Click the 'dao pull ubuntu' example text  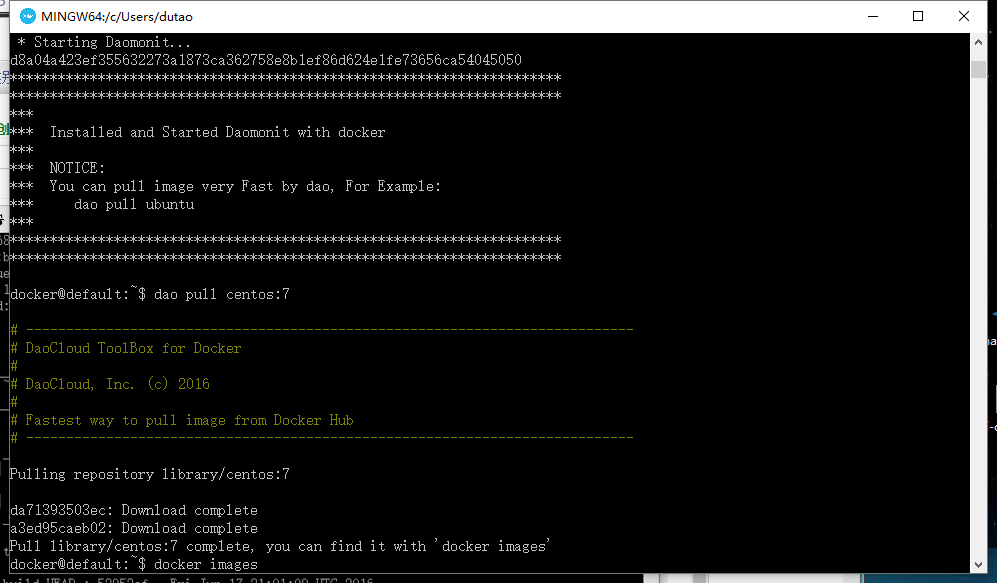pos(133,204)
